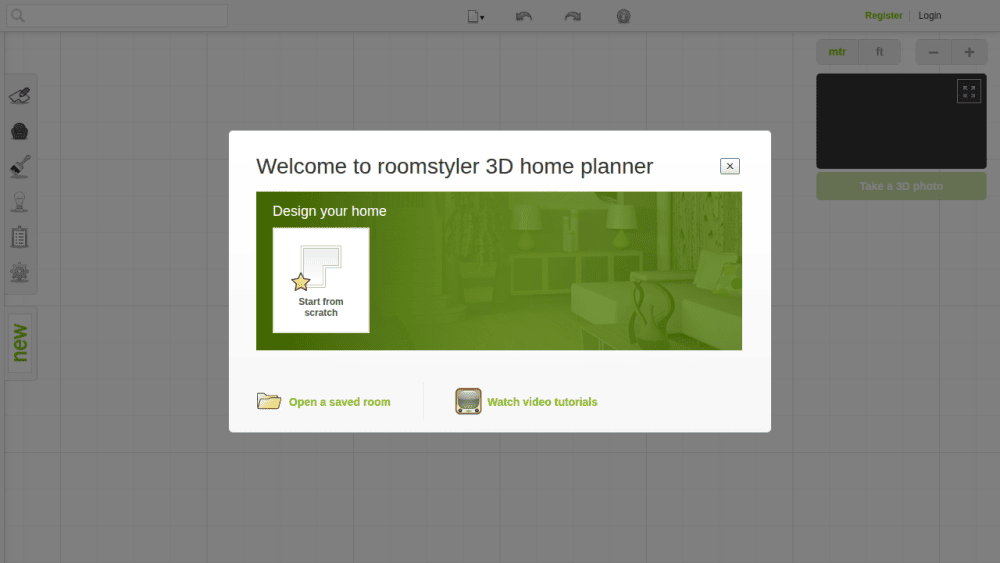Open the settings gear icon in sidebar
The width and height of the screenshot is (1000, 563).
[20, 272]
